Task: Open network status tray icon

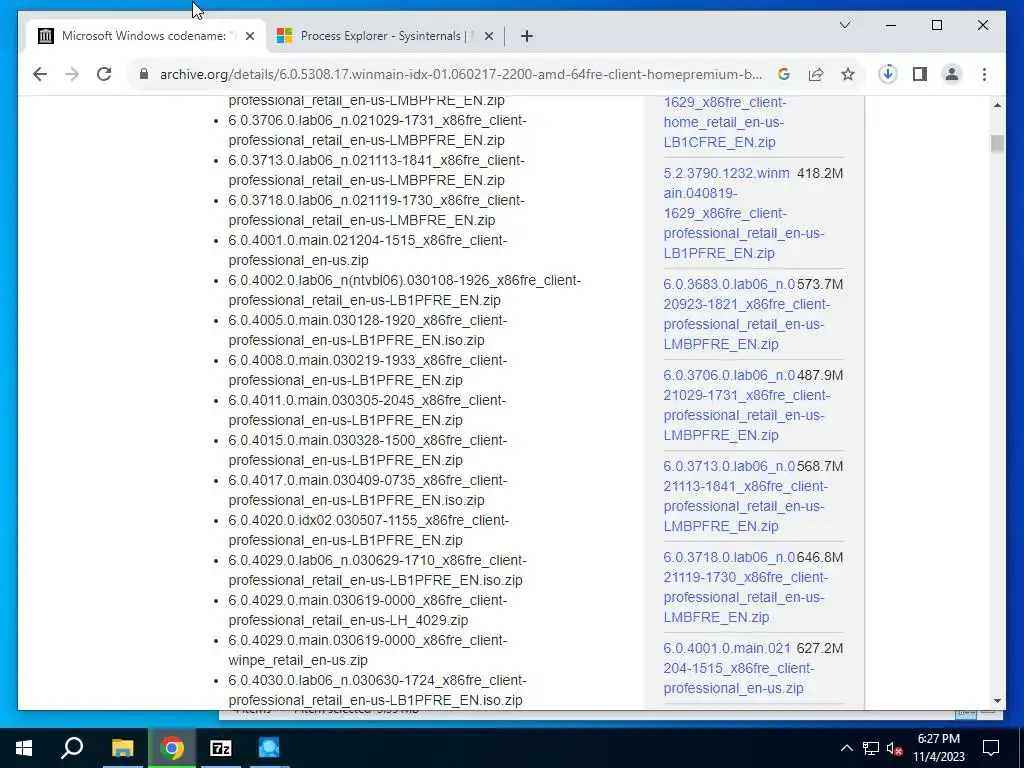Action: point(871,748)
